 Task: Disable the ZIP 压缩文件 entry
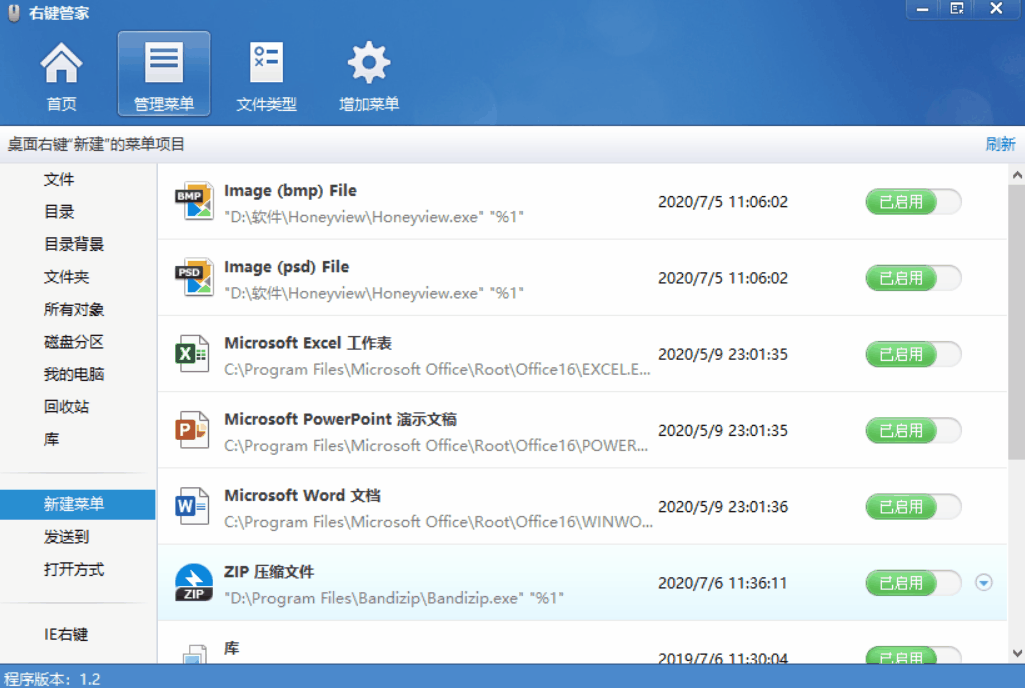(912, 582)
